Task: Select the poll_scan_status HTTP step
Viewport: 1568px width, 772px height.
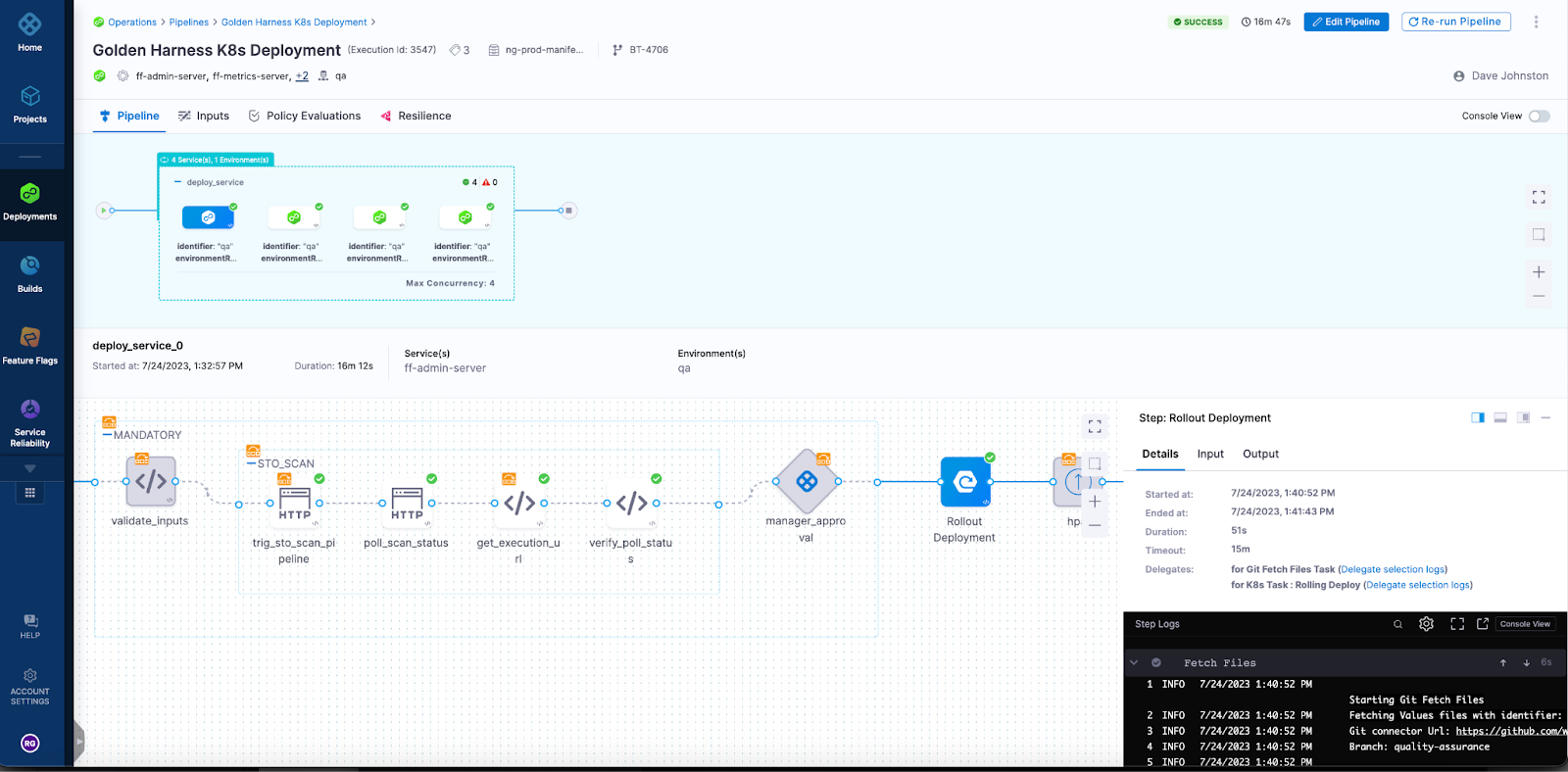Action: click(407, 503)
